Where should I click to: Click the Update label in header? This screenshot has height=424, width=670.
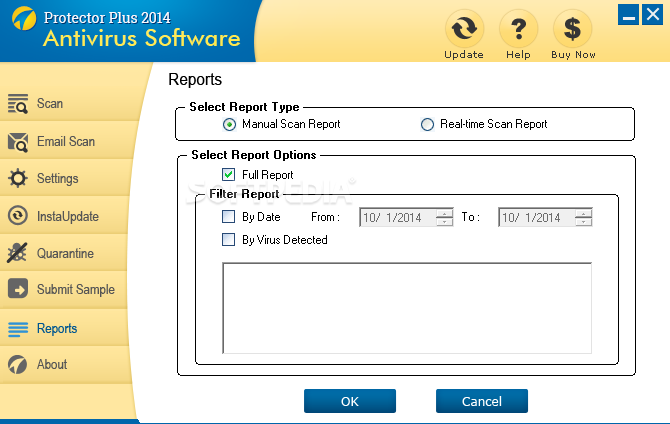click(x=464, y=55)
